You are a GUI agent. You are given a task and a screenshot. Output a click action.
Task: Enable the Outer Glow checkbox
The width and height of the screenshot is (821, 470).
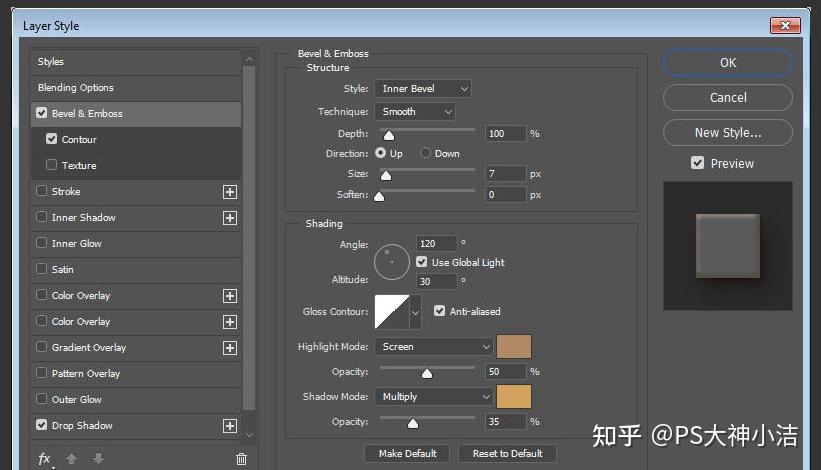(42, 399)
